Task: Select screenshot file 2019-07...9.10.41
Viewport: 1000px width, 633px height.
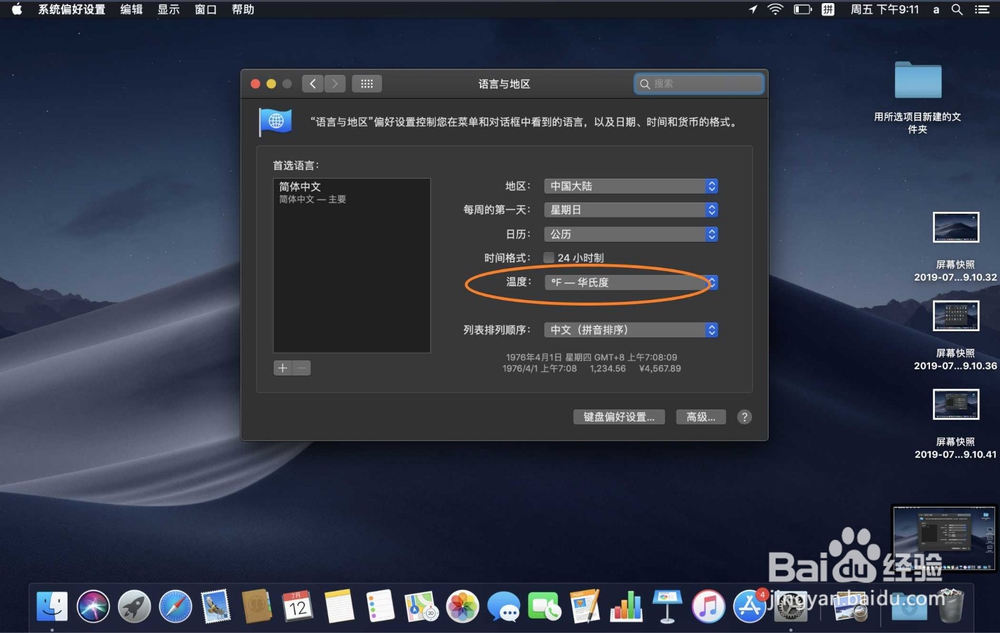Action: pos(955,425)
